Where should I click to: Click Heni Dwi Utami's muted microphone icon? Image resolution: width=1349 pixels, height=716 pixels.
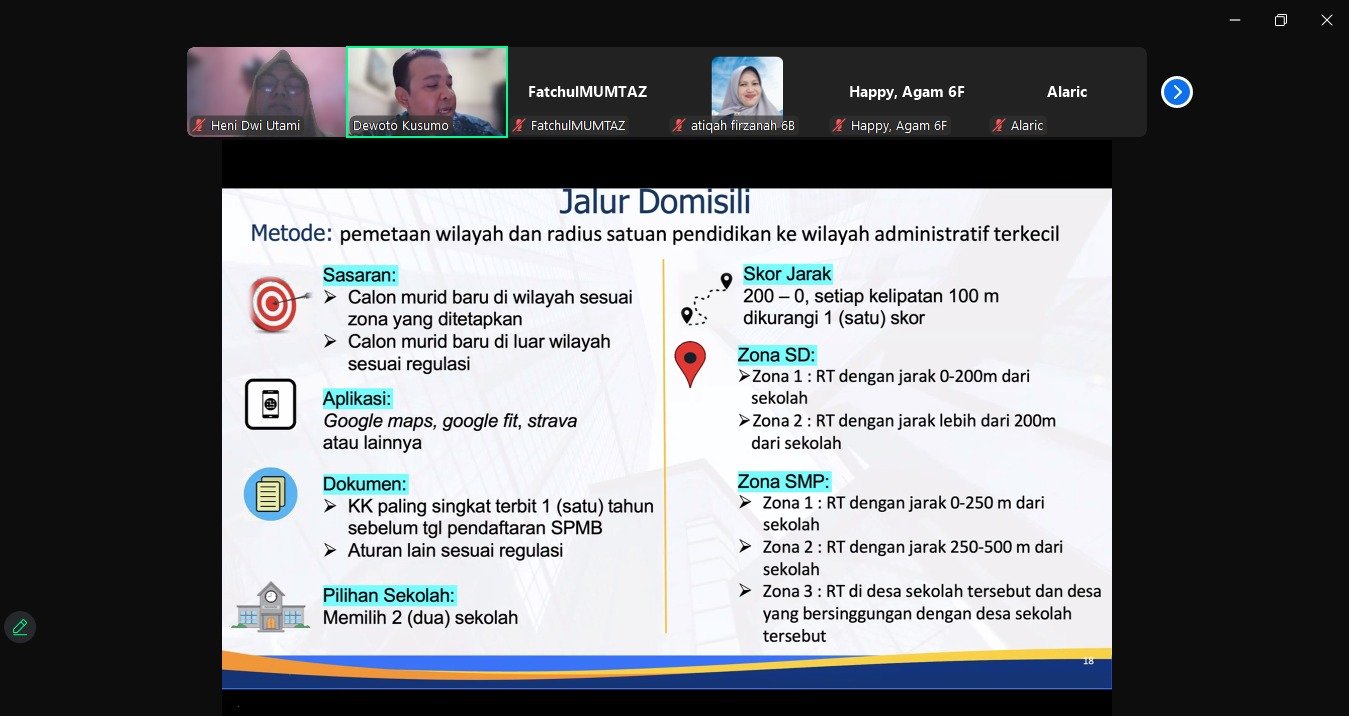pos(200,126)
